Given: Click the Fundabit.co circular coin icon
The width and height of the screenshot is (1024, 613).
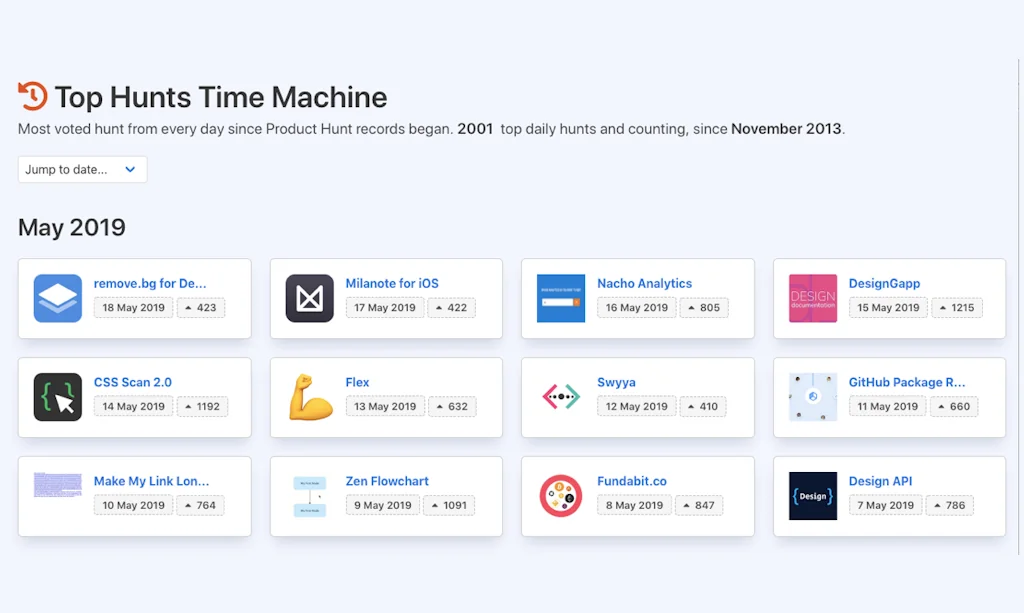Looking at the screenshot, I should (x=561, y=495).
